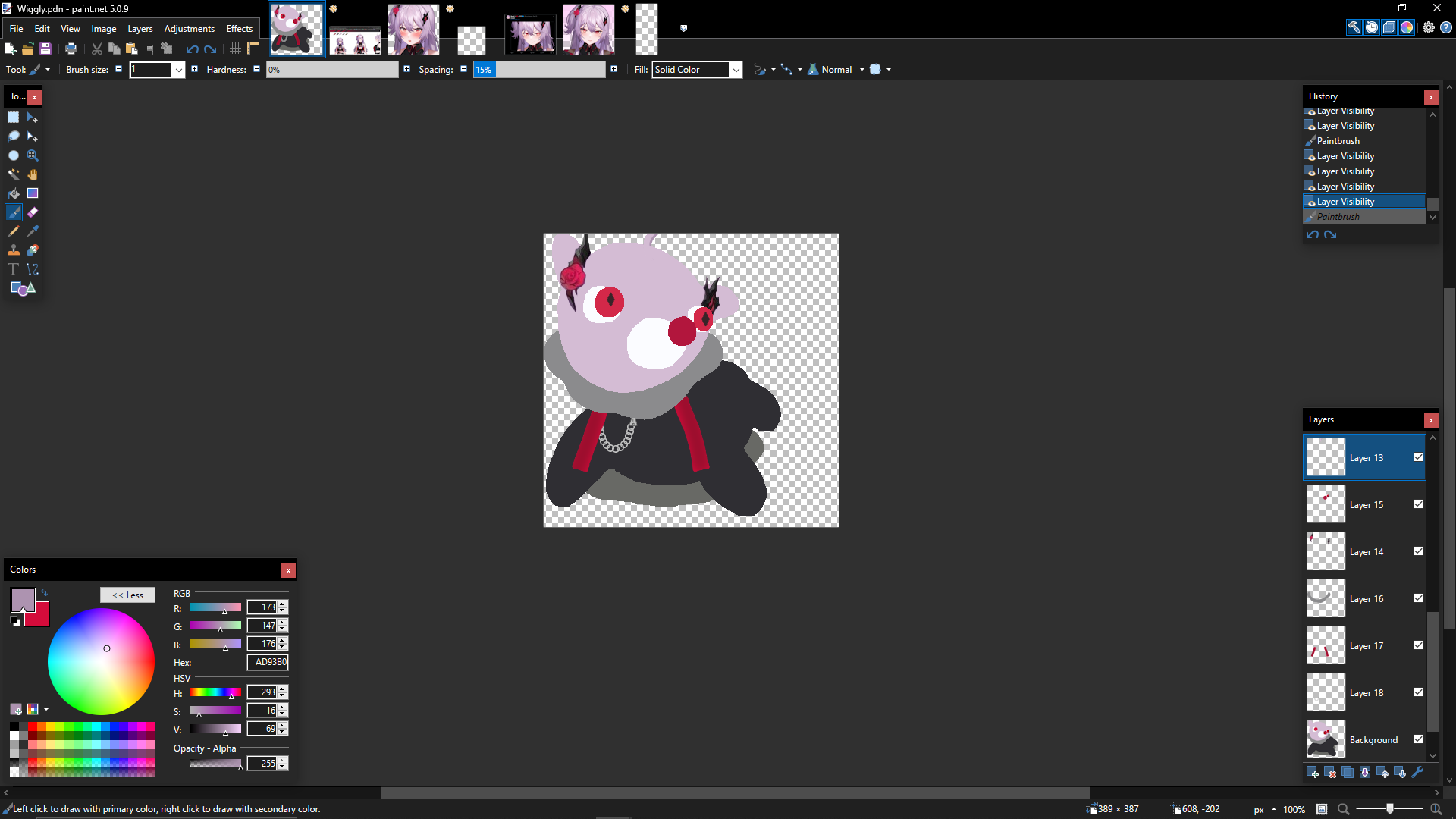Open the Effects menu
The height and width of the screenshot is (819, 1456).
(239, 29)
